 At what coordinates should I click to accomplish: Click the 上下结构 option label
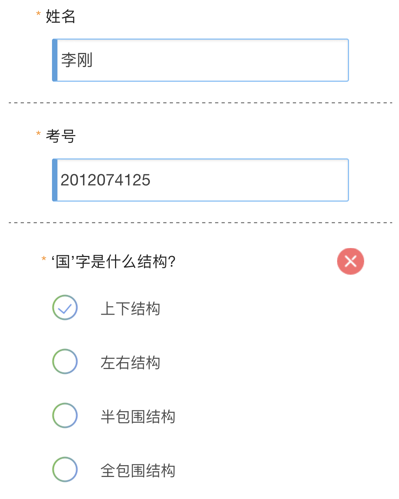tap(130, 308)
